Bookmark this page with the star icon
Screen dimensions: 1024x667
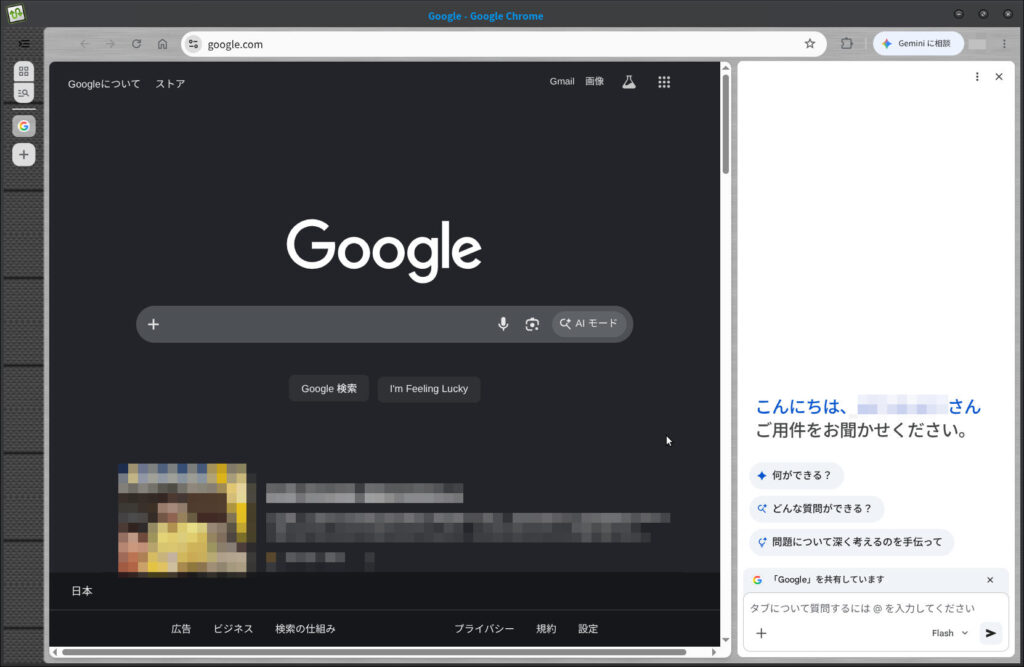click(x=810, y=44)
